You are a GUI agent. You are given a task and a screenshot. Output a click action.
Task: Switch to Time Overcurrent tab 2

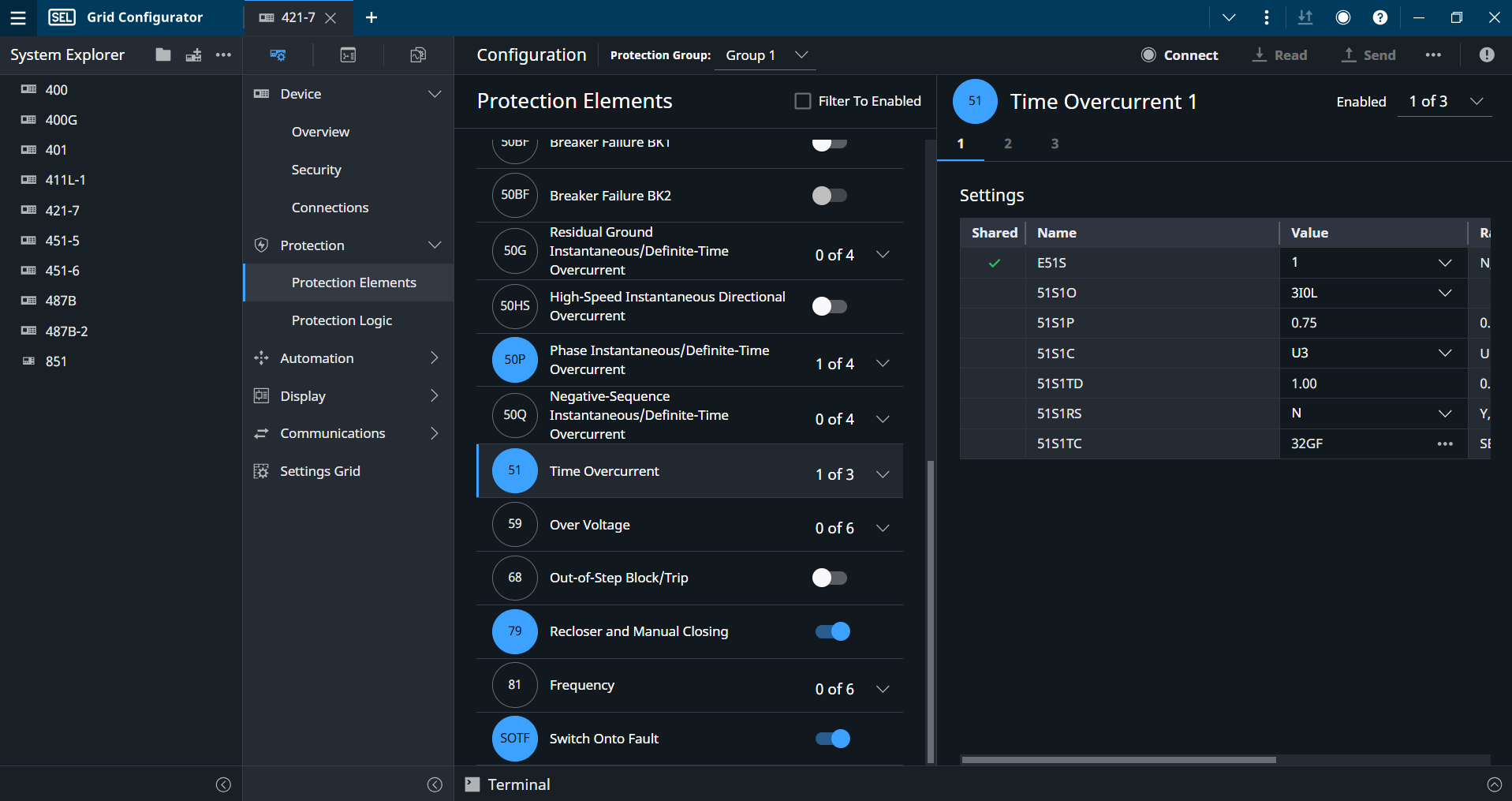coord(1008,144)
